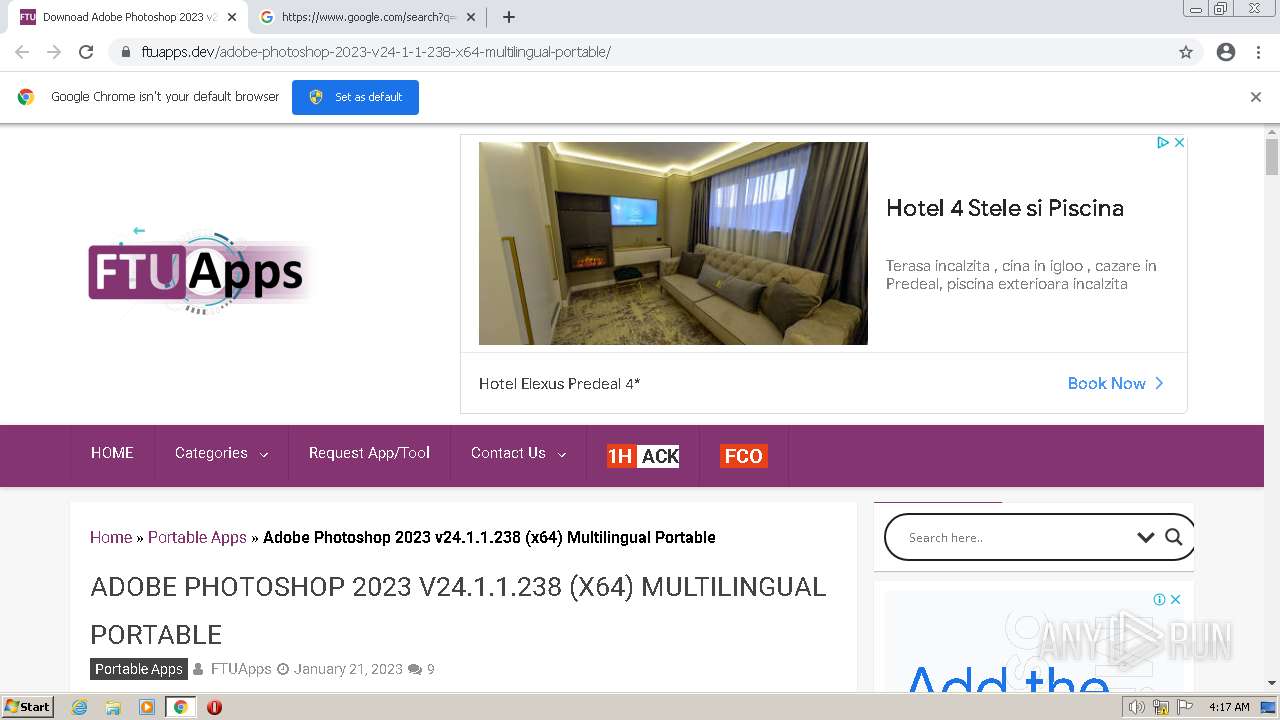The height and width of the screenshot is (720, 1280).
Task: Close the Download Adobe Photoshop tab
Action: point(232,17)
